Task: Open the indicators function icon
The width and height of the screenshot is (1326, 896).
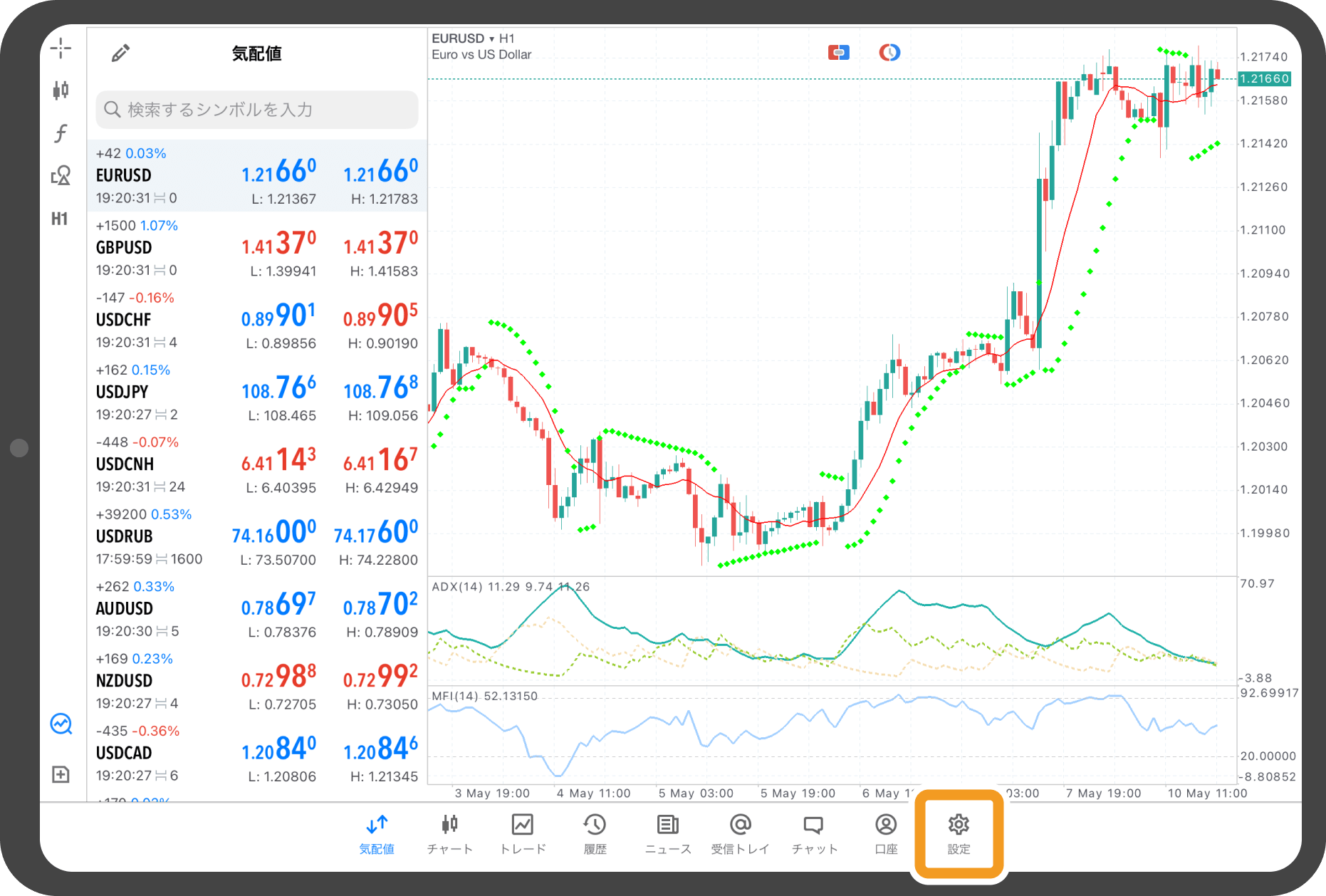Action: pos(61,133)
